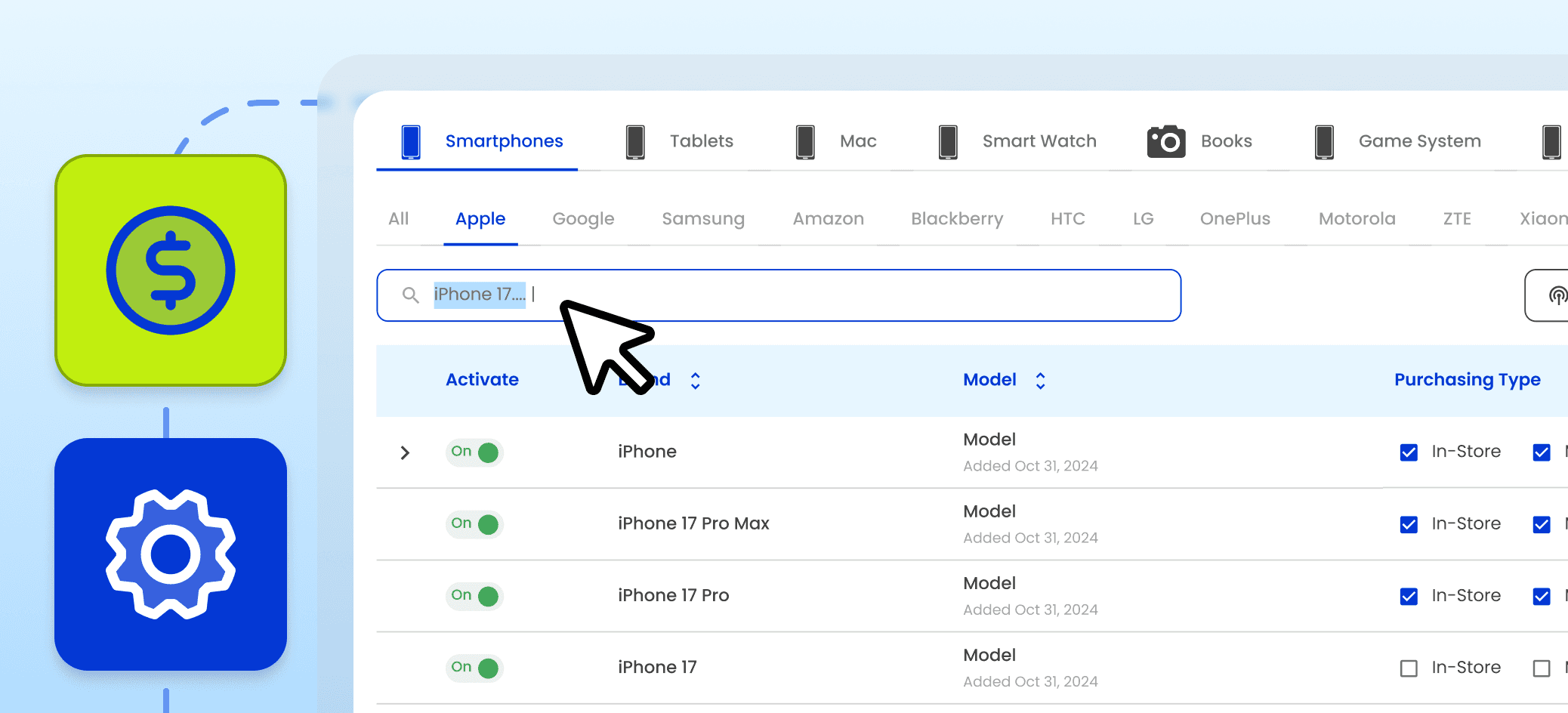This screenshot has width=1568, height=713.
Task: Open the Tablets tab
Action: click(702, 141)
